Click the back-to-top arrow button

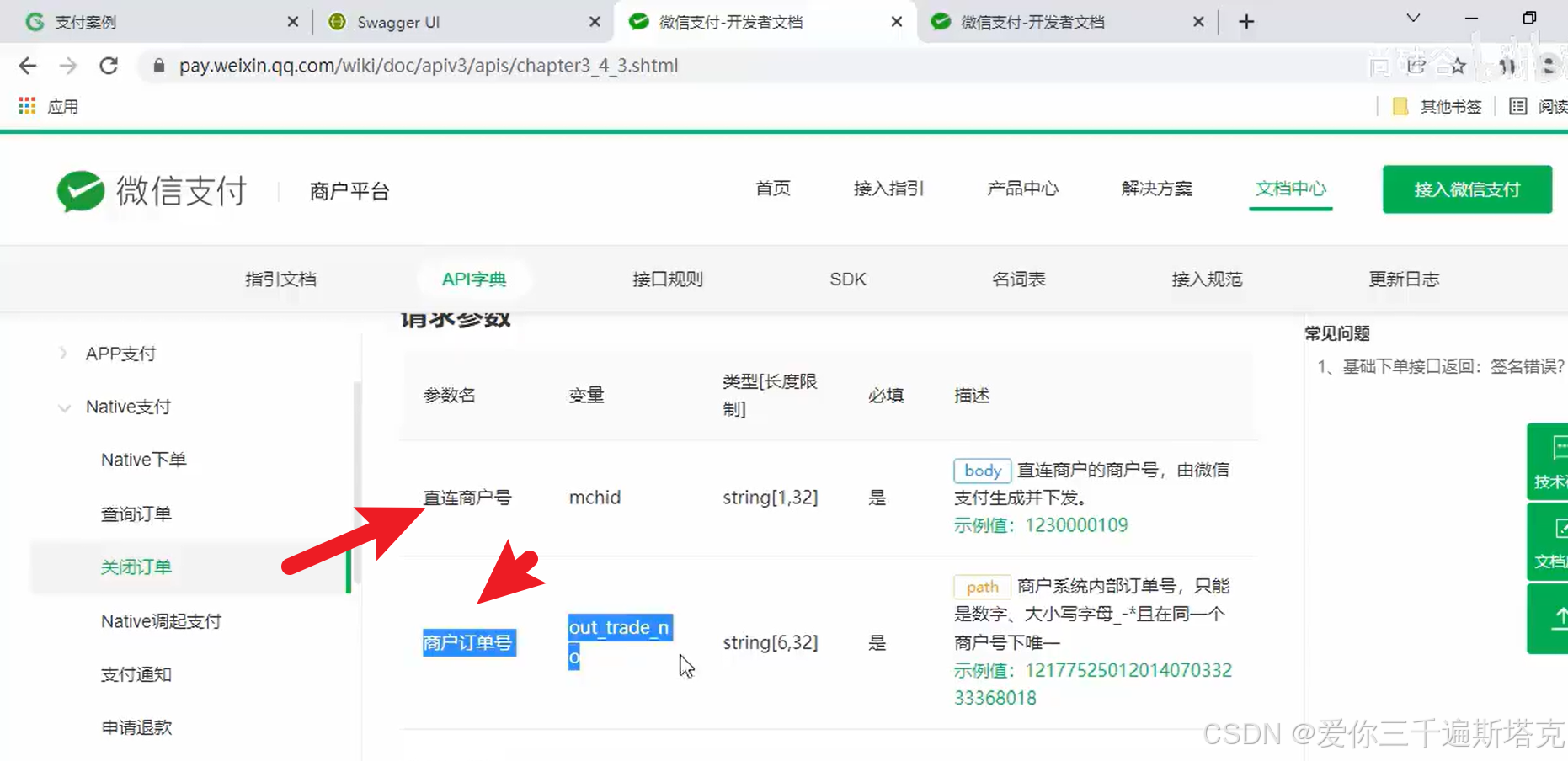click(x=1548, y=619)
